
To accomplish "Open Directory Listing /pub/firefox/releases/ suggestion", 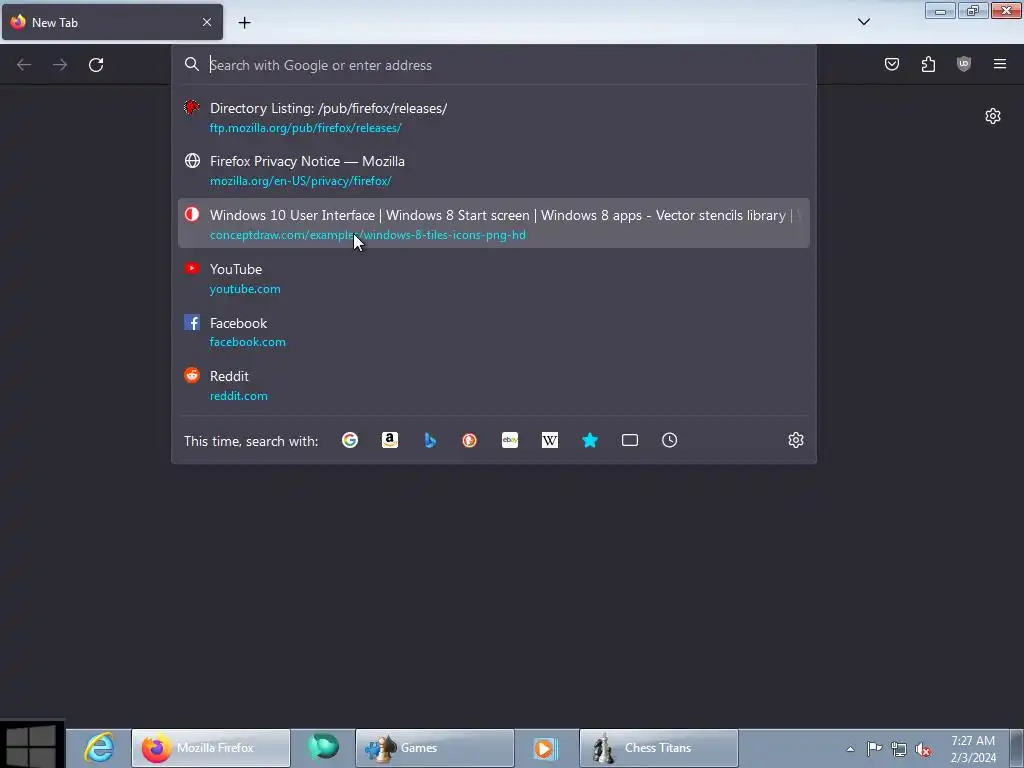I will [494, 117].
